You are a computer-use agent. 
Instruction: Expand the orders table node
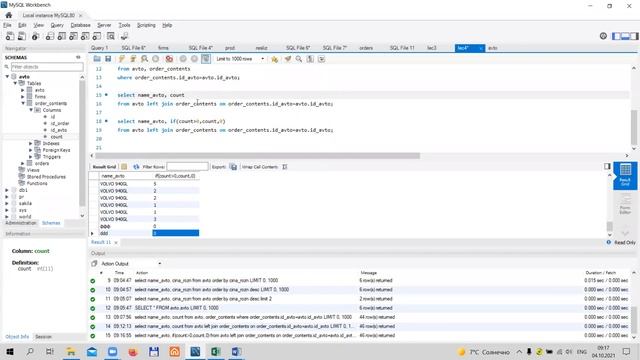[23, 164]
